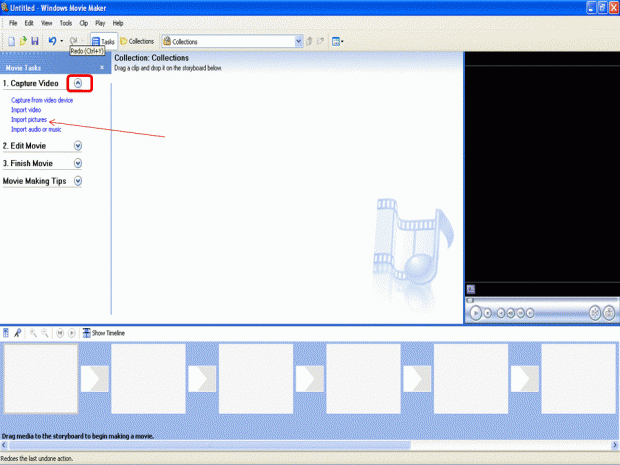Click the Import pictures link
This screenshot has height=465, width=620.
pyautogui.click(x=29, y=119)
